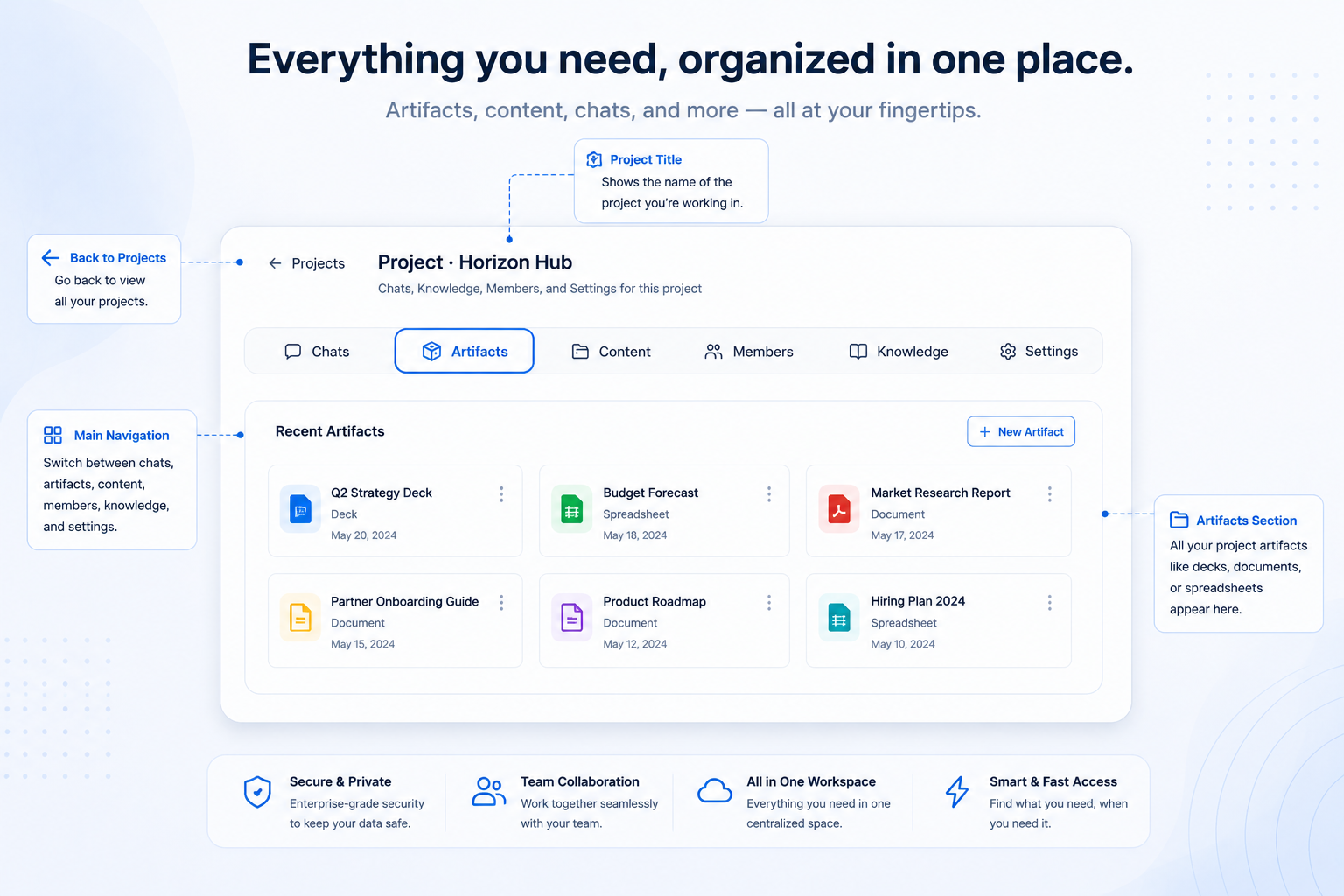1344x896 pixels.
Task: Click the Market Research Report PDF icon
Action: tap(839, 508)
